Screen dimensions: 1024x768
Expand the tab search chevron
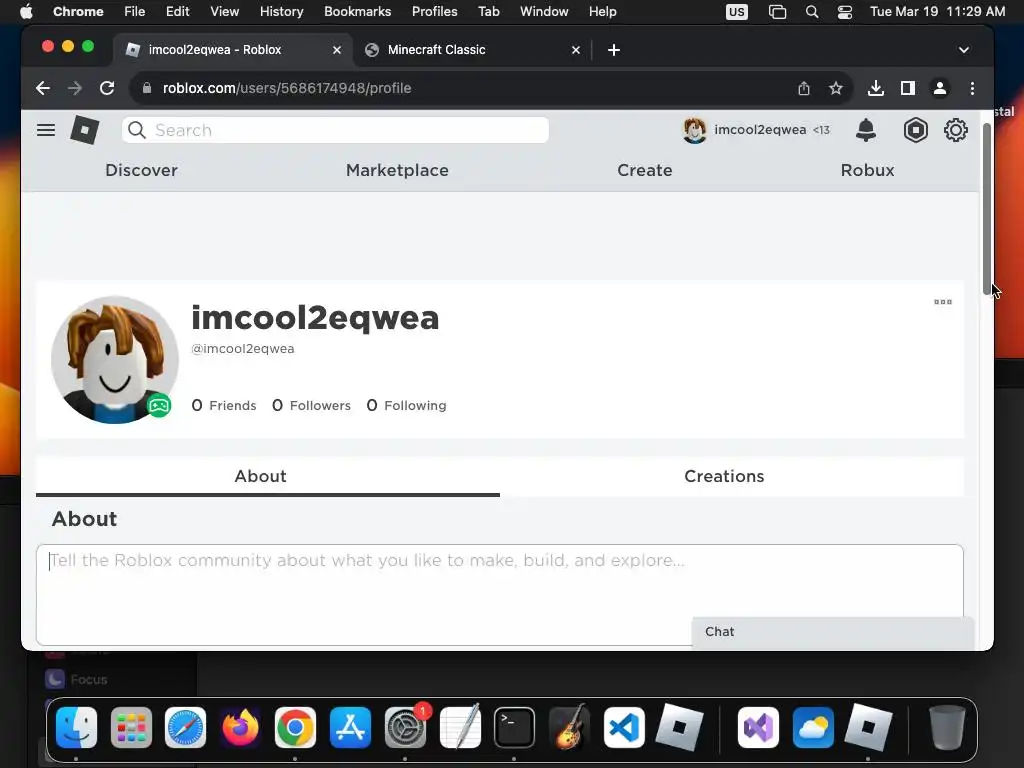[963, 50]
